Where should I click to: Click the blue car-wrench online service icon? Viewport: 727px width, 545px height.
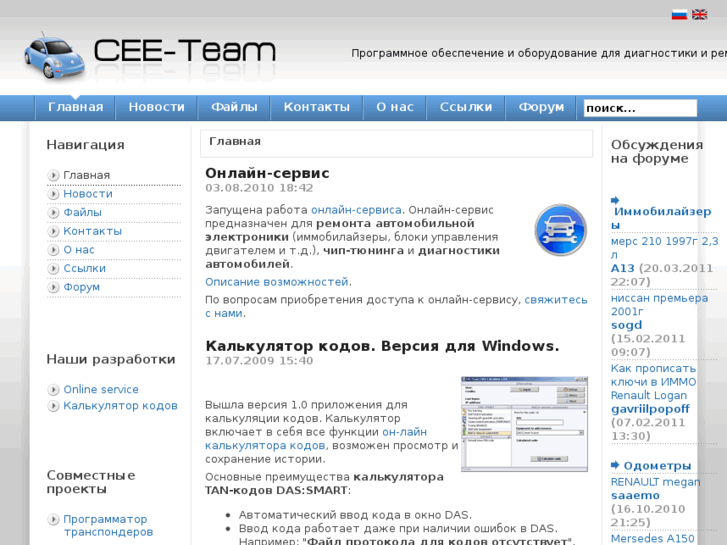(561, 230)
